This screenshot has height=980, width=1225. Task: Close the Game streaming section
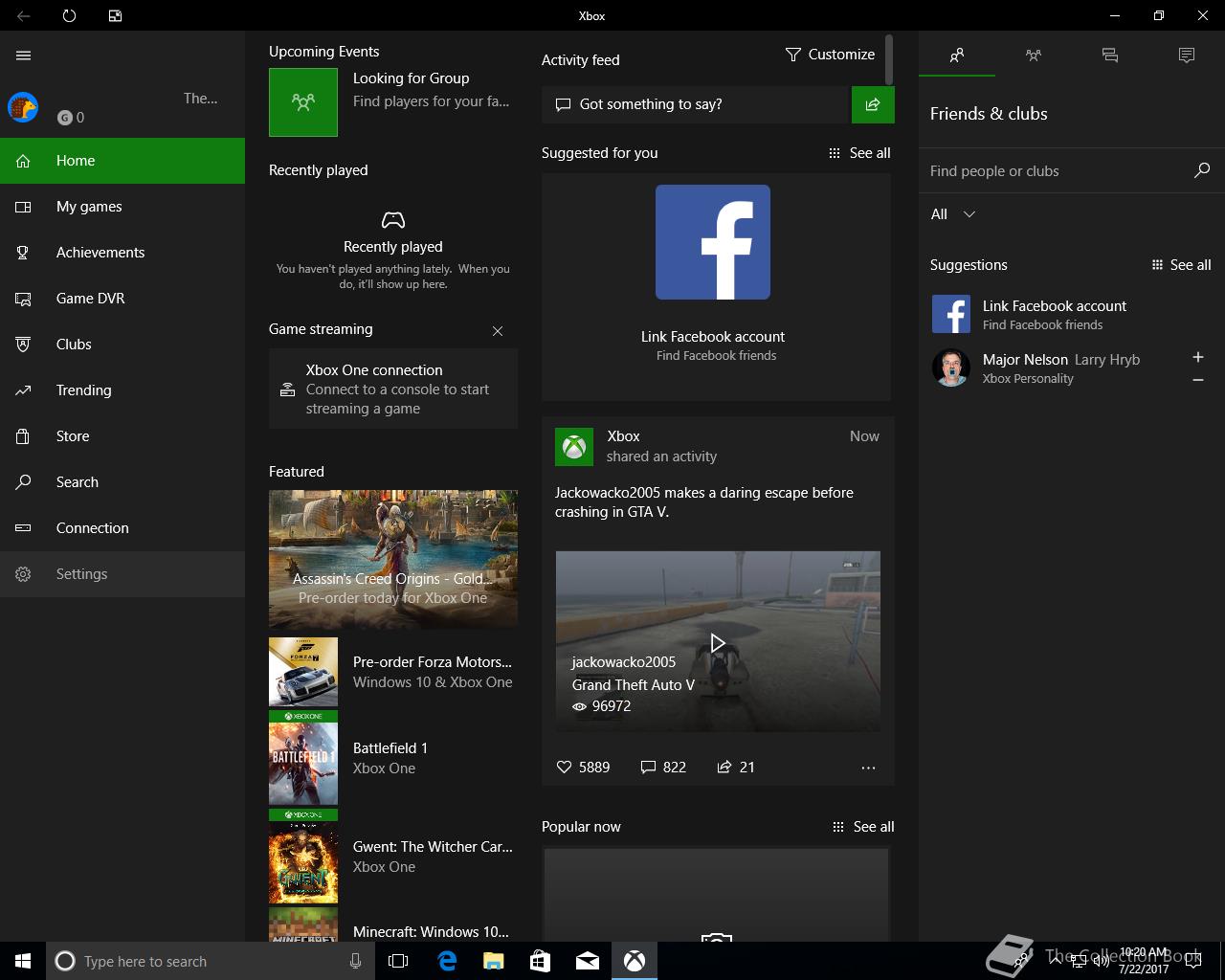[x=498, y=331]
